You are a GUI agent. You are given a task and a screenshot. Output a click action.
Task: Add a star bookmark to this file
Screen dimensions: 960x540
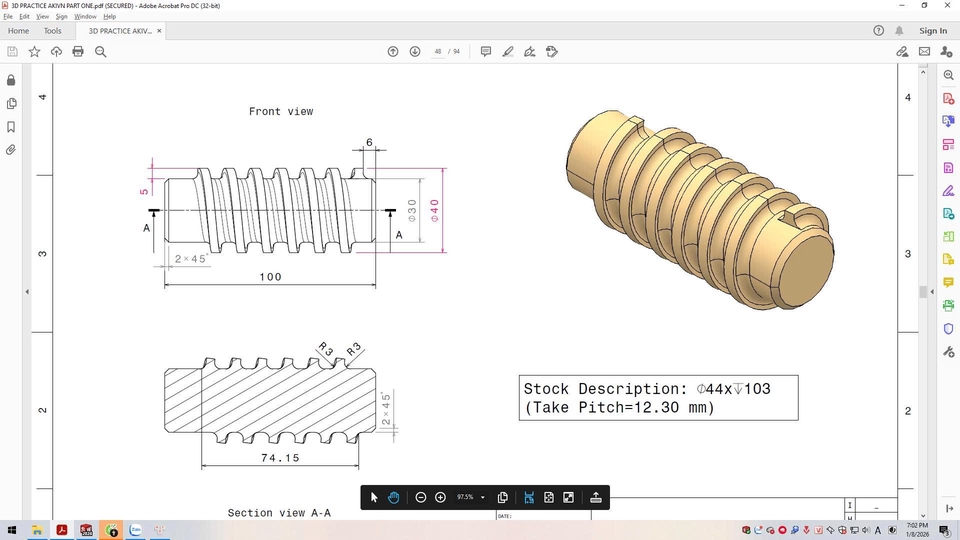tap(34, 52)
